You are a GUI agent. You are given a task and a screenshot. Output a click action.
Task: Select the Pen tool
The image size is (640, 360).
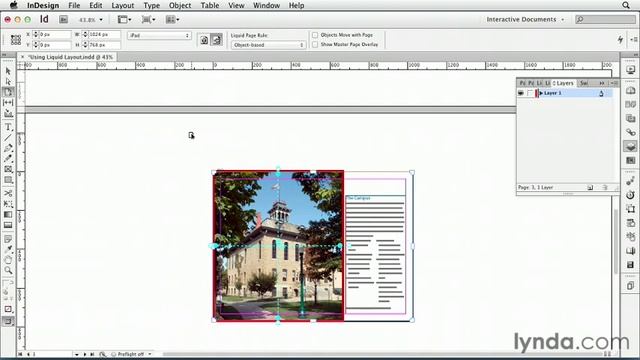[x=8, y=148]
